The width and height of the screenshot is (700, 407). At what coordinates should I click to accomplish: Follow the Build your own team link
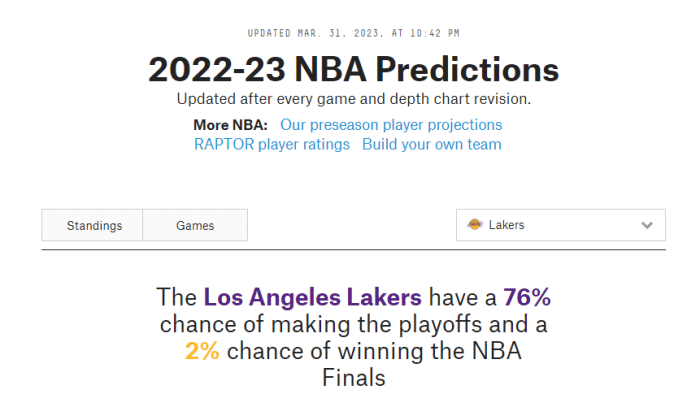432,144
